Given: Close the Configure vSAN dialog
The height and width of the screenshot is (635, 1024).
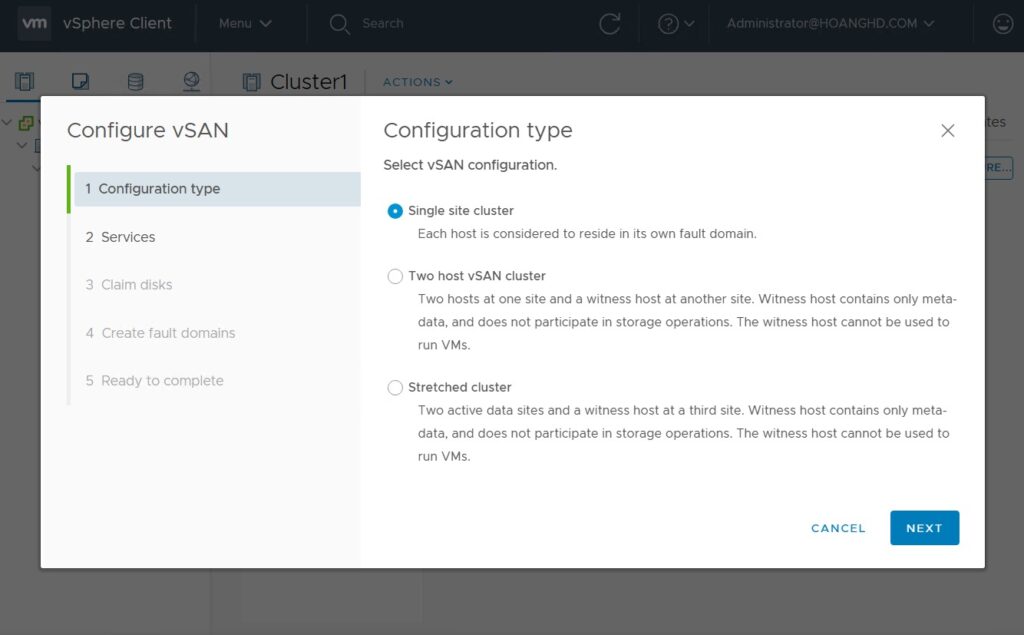Looking at the screenshot, I should point(948,131).
